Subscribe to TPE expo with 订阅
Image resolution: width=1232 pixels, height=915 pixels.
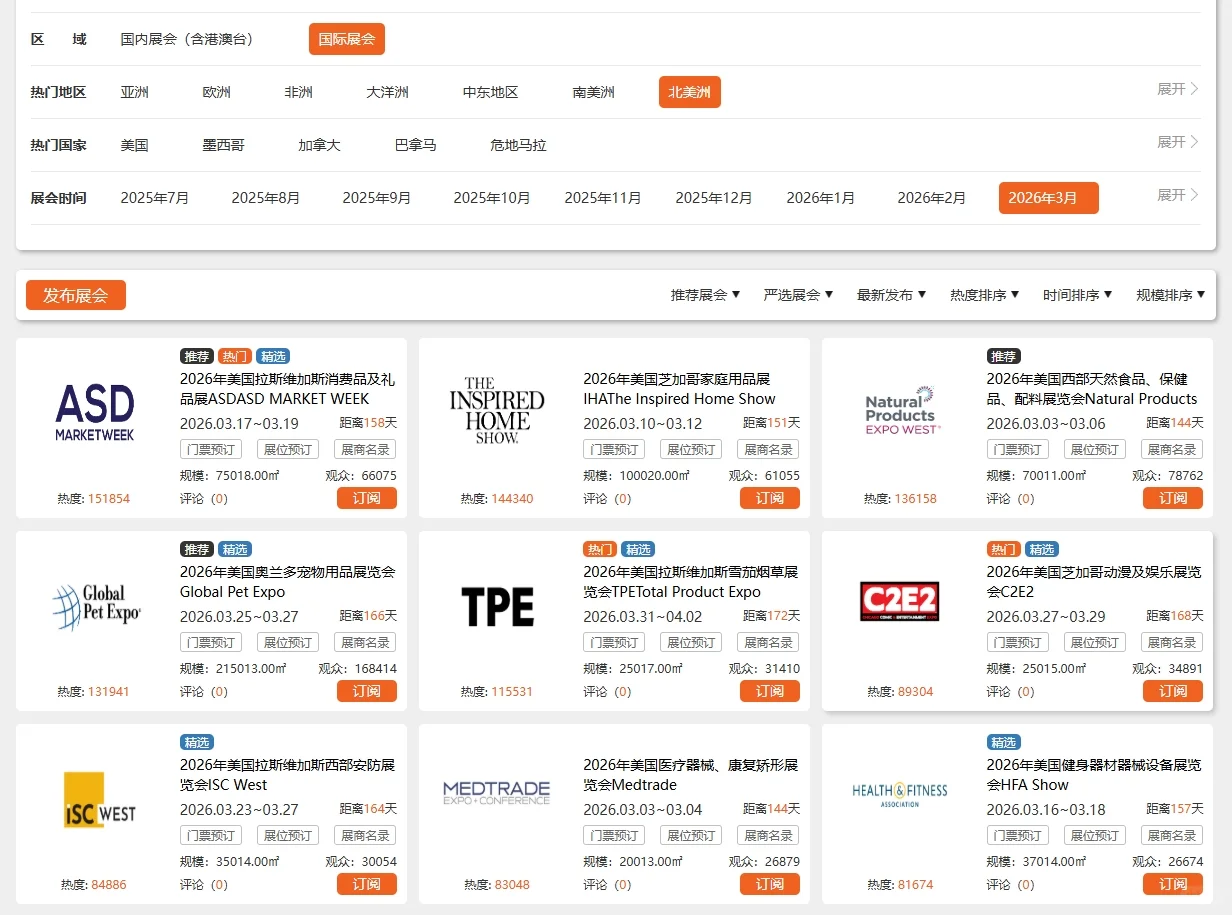tap(770, 691)
